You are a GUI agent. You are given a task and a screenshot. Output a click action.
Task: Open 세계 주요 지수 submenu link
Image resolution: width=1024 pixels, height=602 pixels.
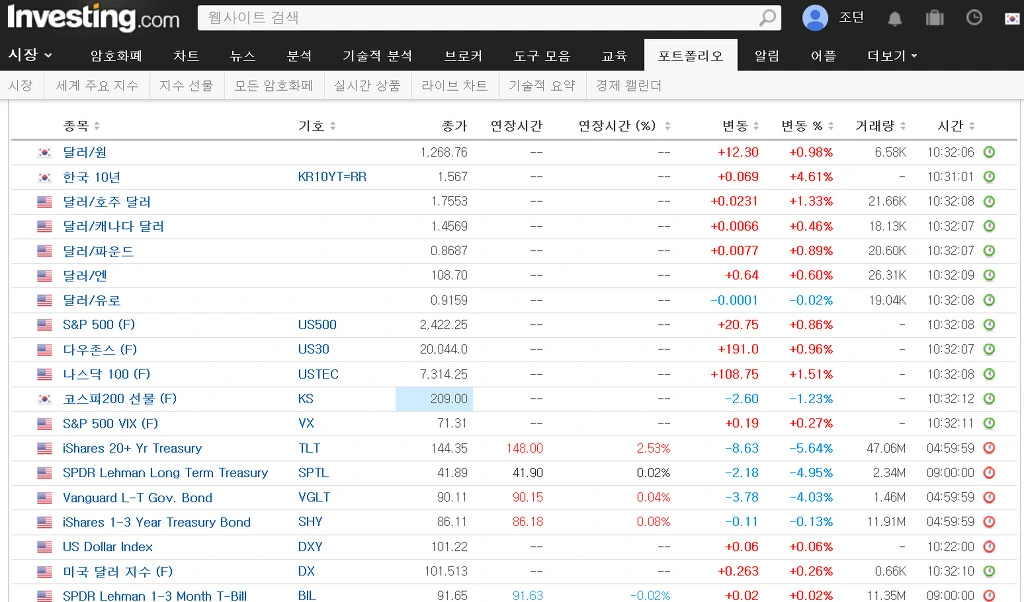pyautogui.click(x=97, y=86)
